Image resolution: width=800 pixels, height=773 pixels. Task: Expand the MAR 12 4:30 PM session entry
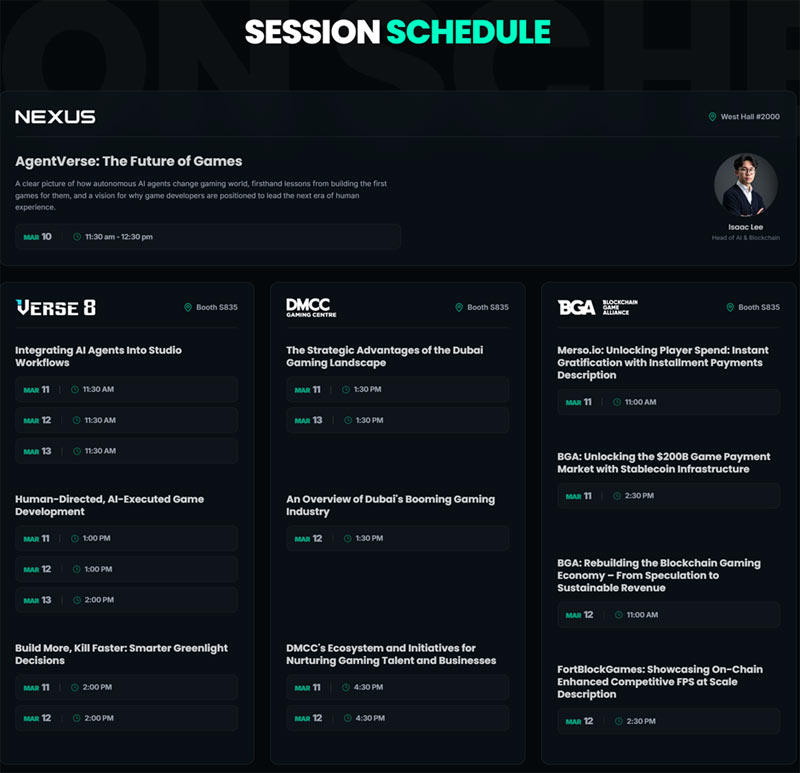[x=397, y=718]
